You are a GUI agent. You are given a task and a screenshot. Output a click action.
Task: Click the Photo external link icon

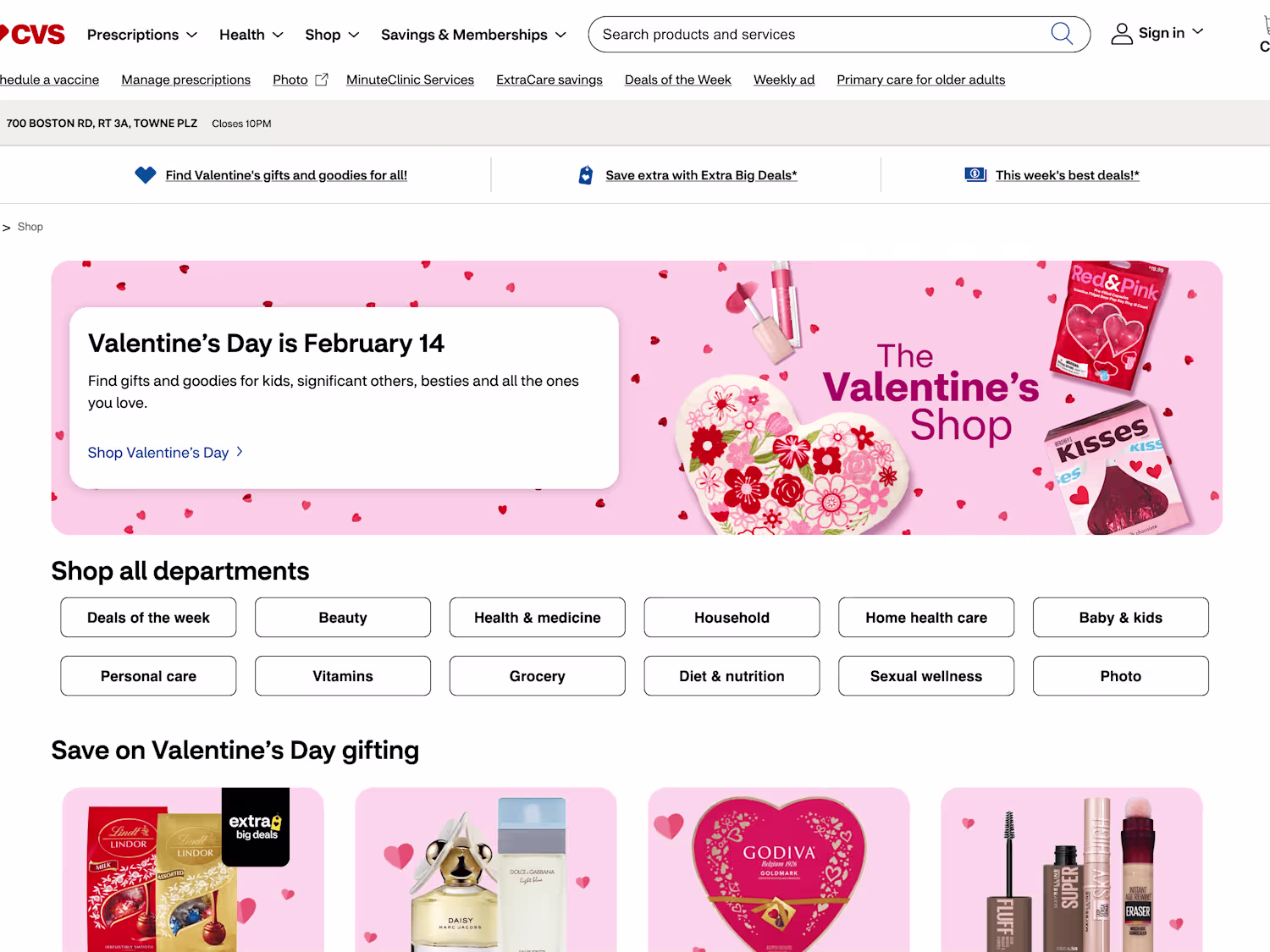pos(322,80)
